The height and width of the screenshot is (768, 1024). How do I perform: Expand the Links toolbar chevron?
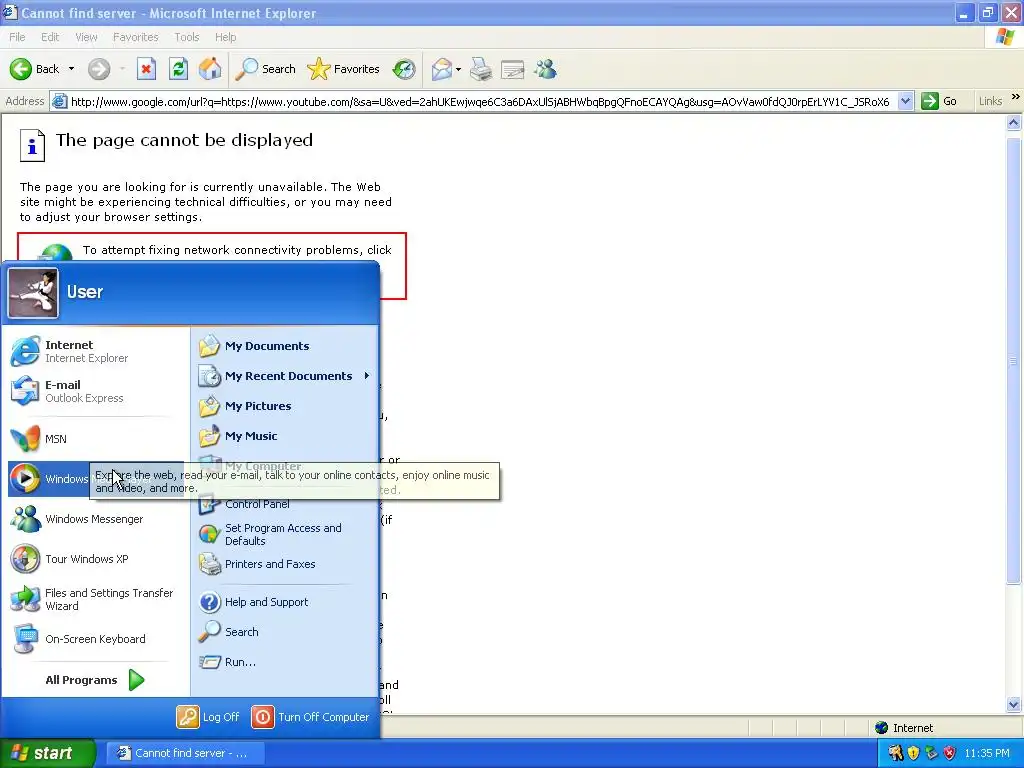click(1016, 97)
